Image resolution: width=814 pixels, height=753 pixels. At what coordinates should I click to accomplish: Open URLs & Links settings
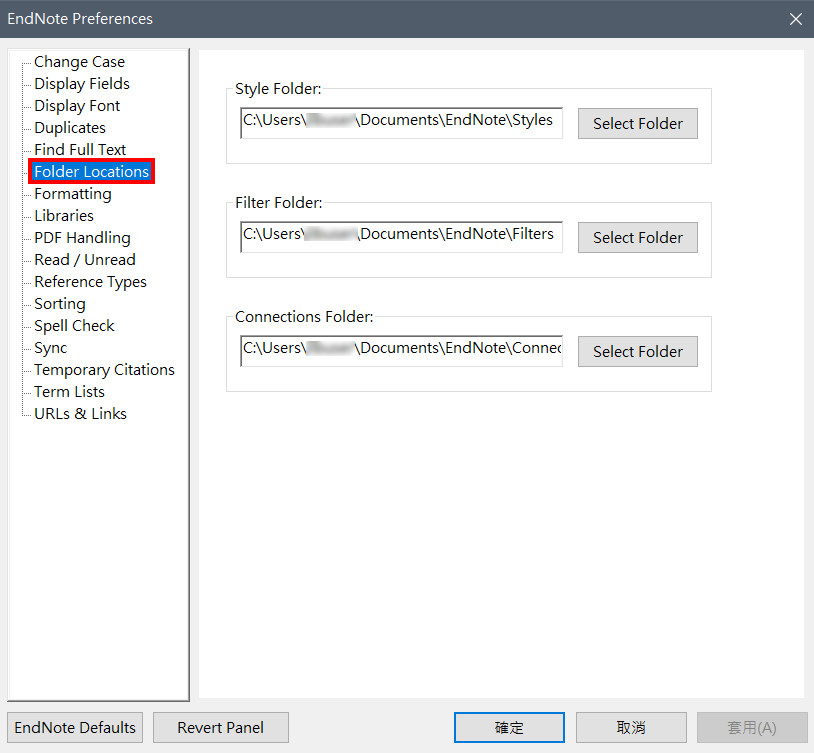[80, 413]
